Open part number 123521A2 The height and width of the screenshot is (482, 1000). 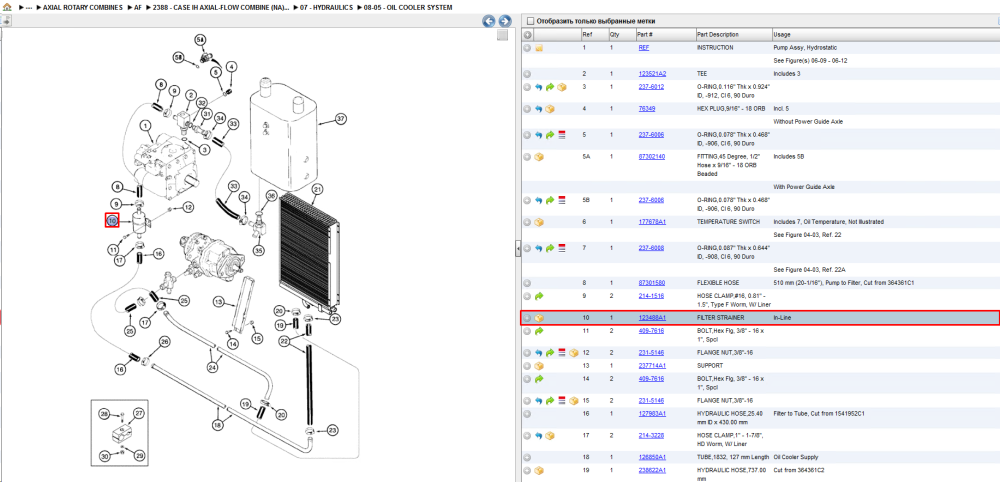pyautogui.click(x=651, y=74)
